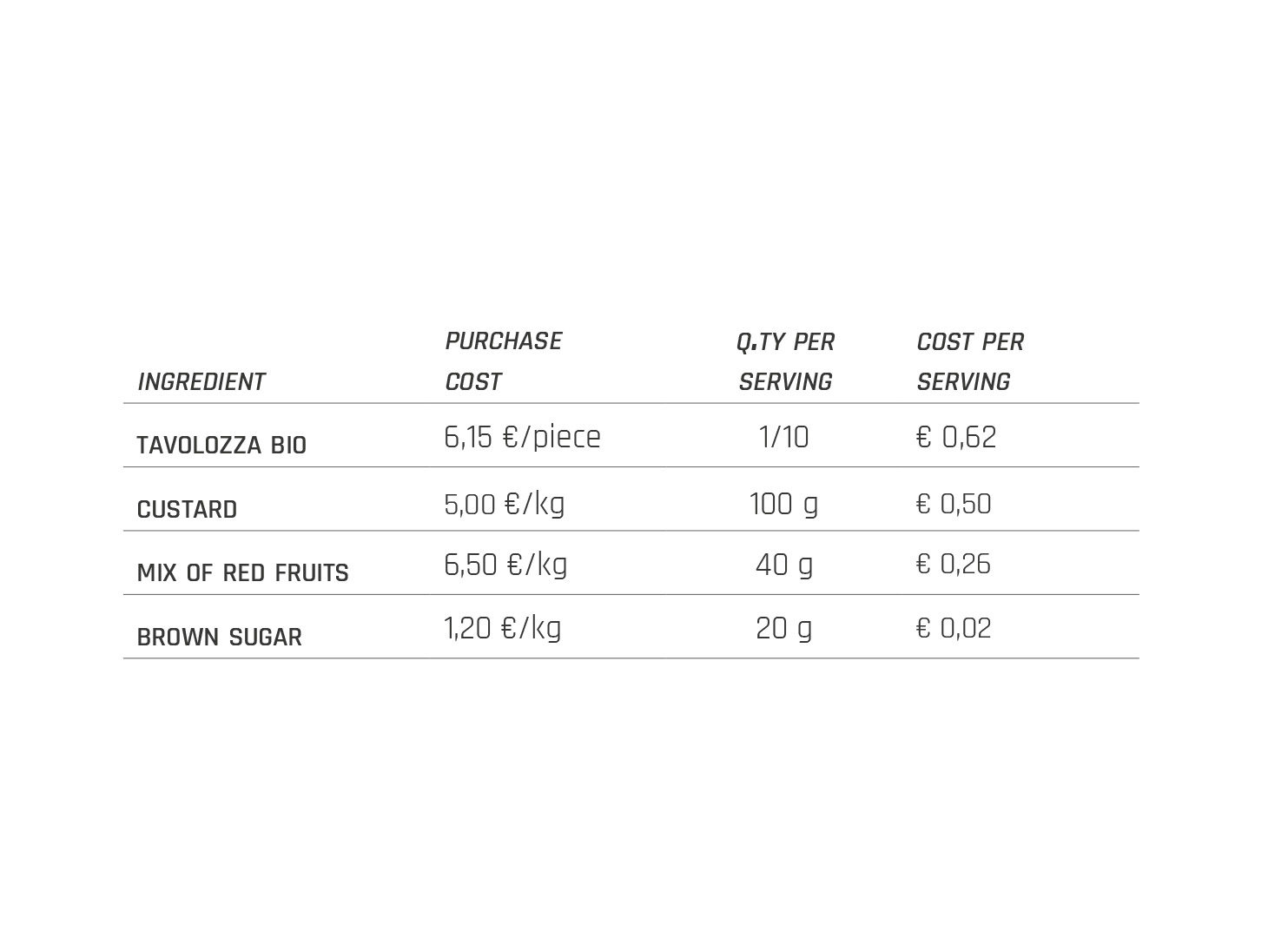The width and height of the screenshot is (1268, 952).
Task: Select the Q.TY PER SERVING header
Action: point(785,361)
